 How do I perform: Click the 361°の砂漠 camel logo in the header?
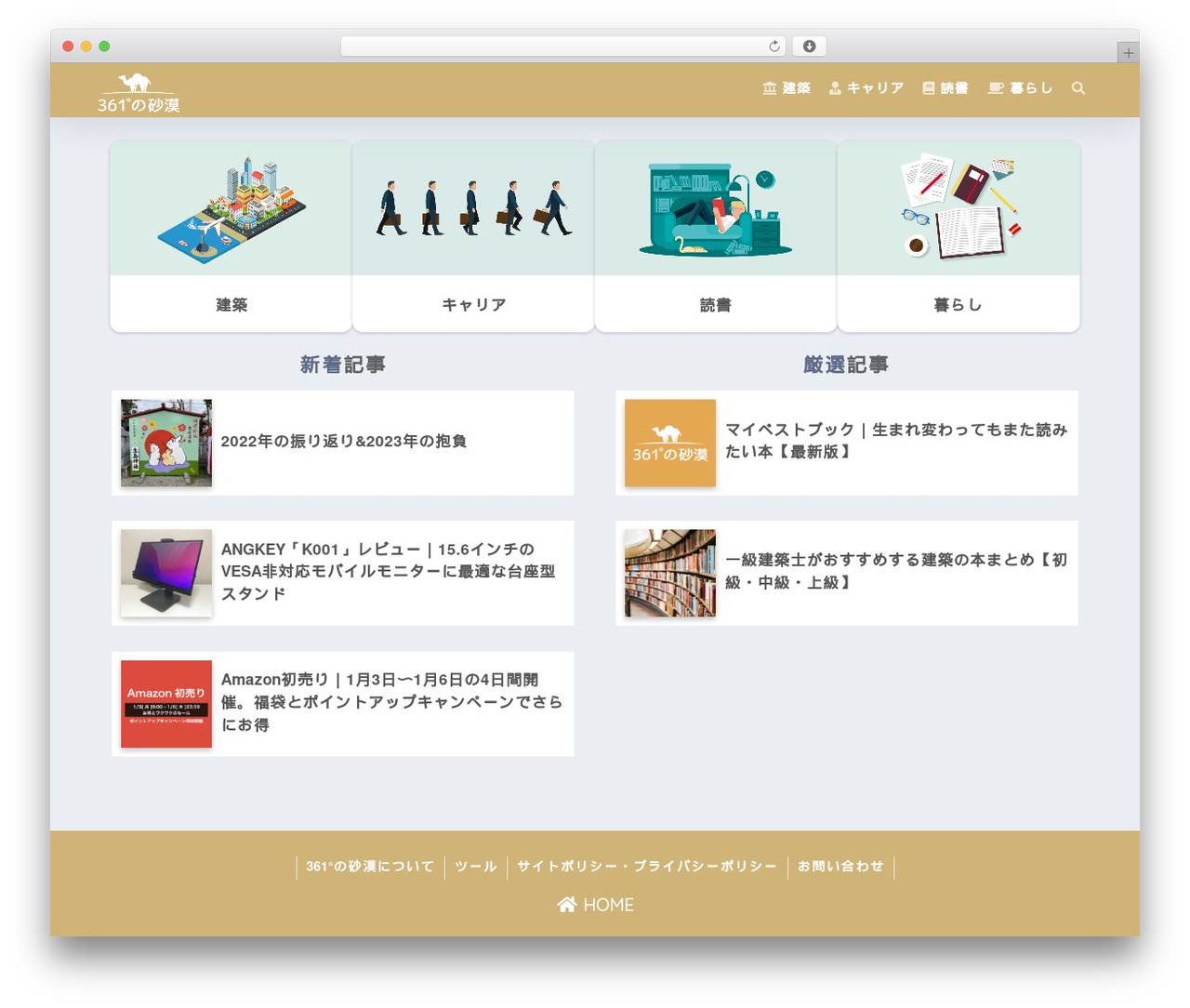click(139, 93)
